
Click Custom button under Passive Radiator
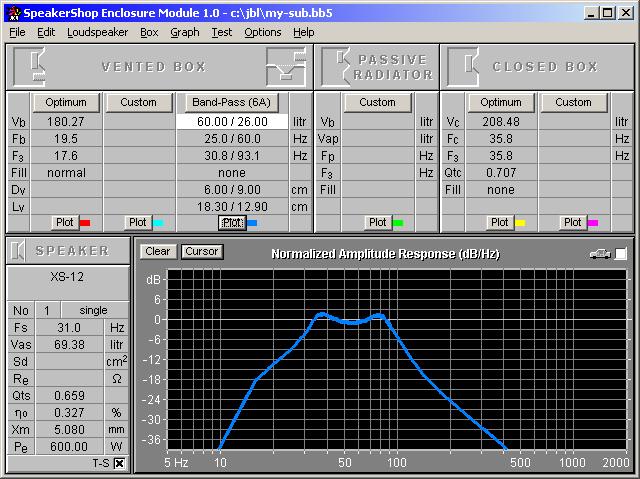coord(377,102)
